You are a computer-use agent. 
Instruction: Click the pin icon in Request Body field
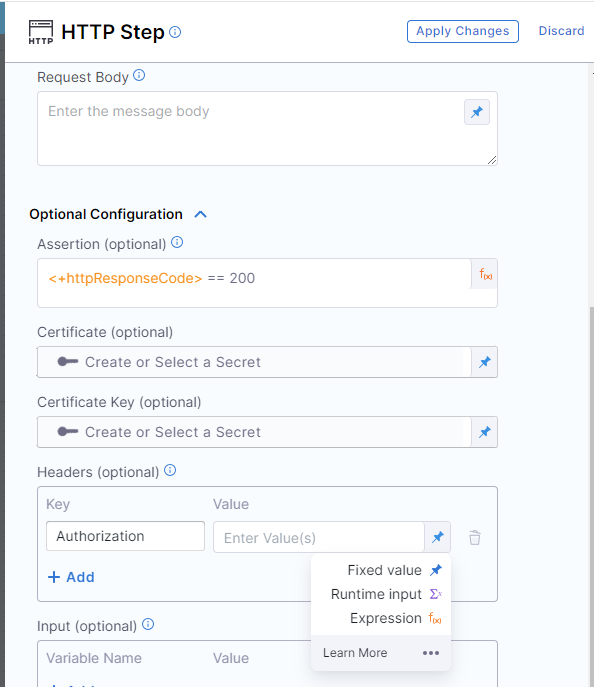point(477,112)
